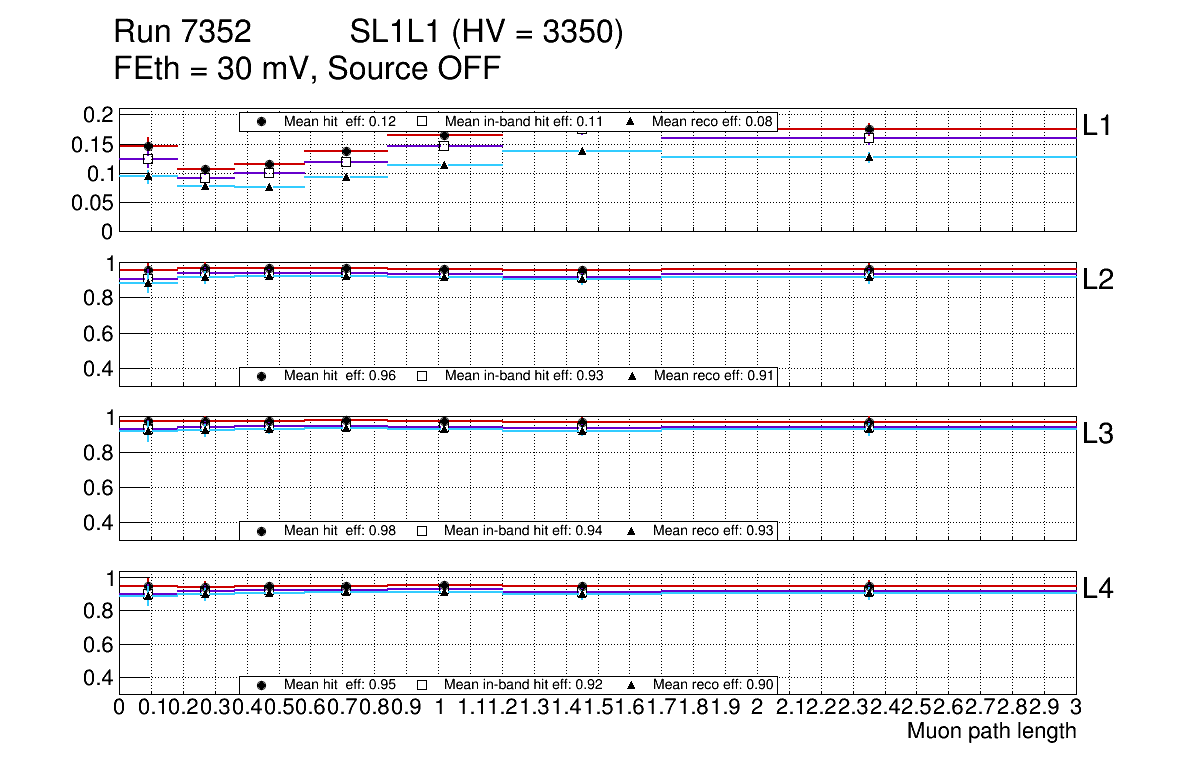
Task: Select the L3 panel label
Action: (1099, 434)
